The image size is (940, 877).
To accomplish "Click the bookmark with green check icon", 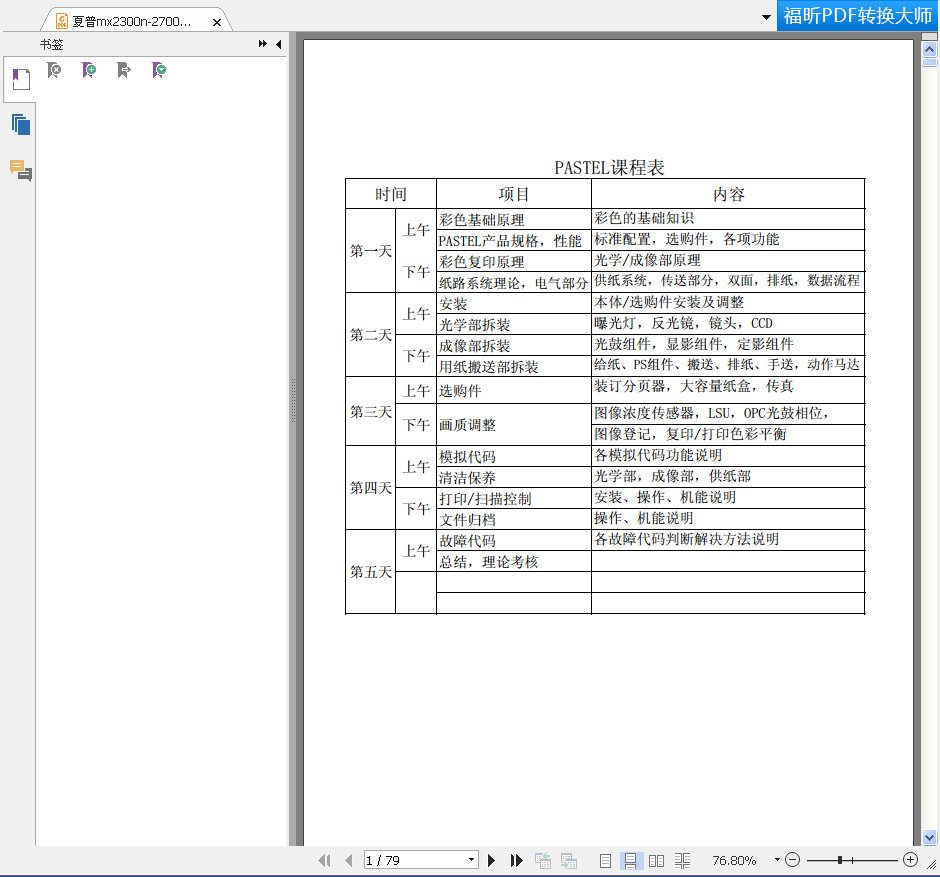I will click(x=159, y=70).
